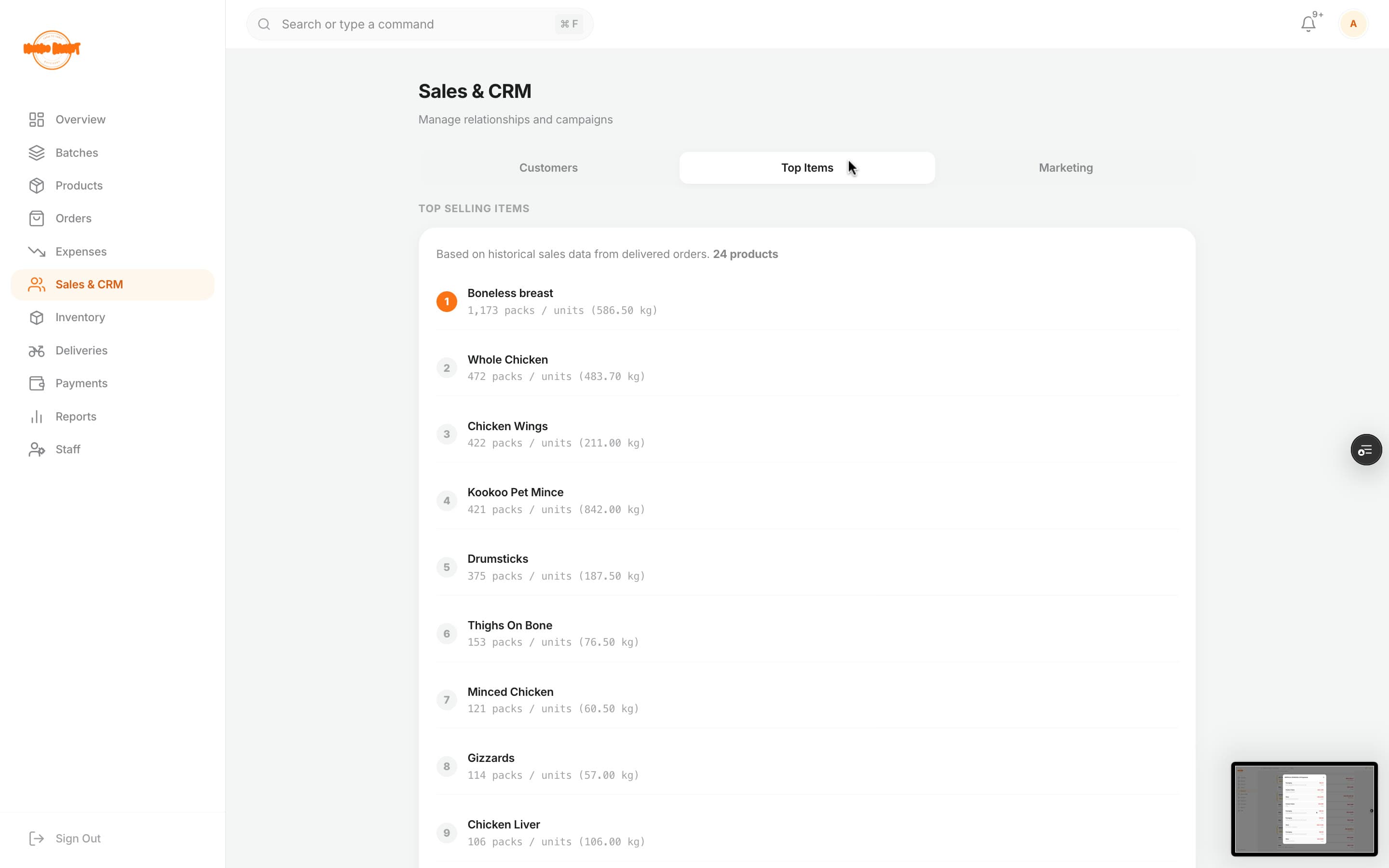The height and width of the screenshot is (868, 1389).
Task: Open Deliveries via the bike icon
Action: (x=36, y=350)
